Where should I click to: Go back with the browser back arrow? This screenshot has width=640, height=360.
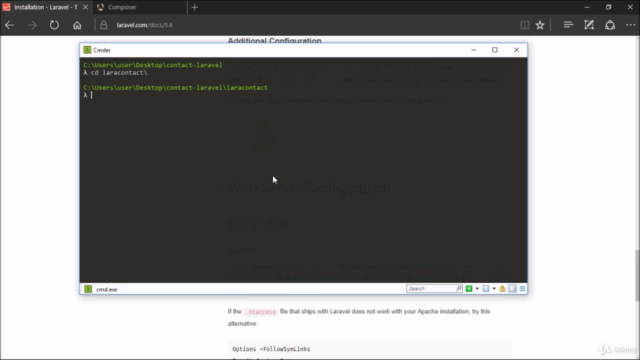(x=9, y=25)
